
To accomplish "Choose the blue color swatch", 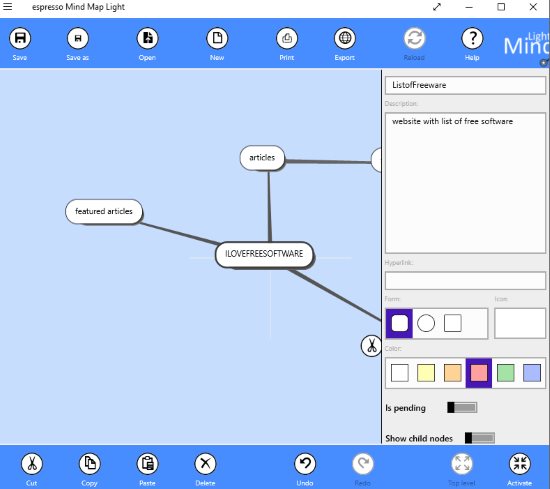I will pos(532,373).
